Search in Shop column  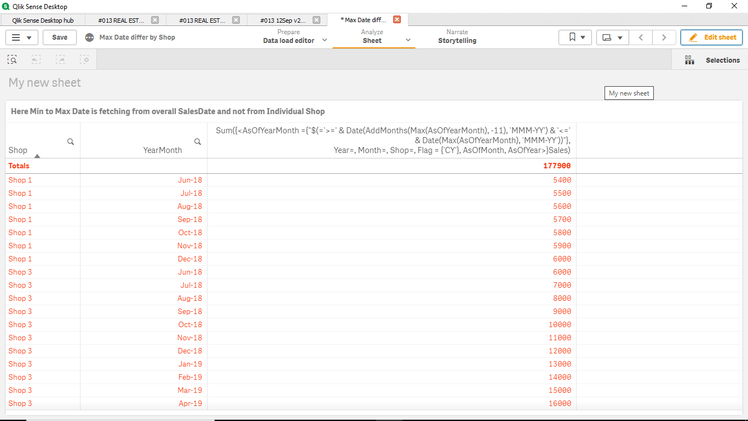(71, 142)
